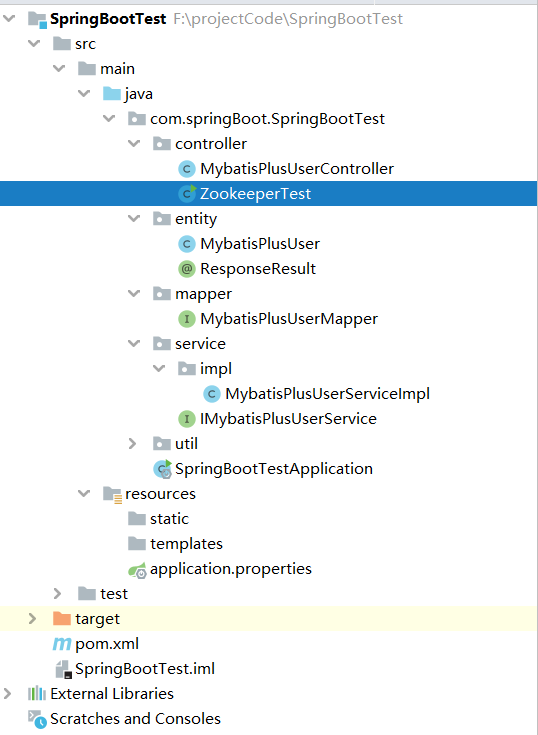Click the SpringBootTestApplication Spring Boot icon
The image size is (538, 735).
click(x=163, y=469)
